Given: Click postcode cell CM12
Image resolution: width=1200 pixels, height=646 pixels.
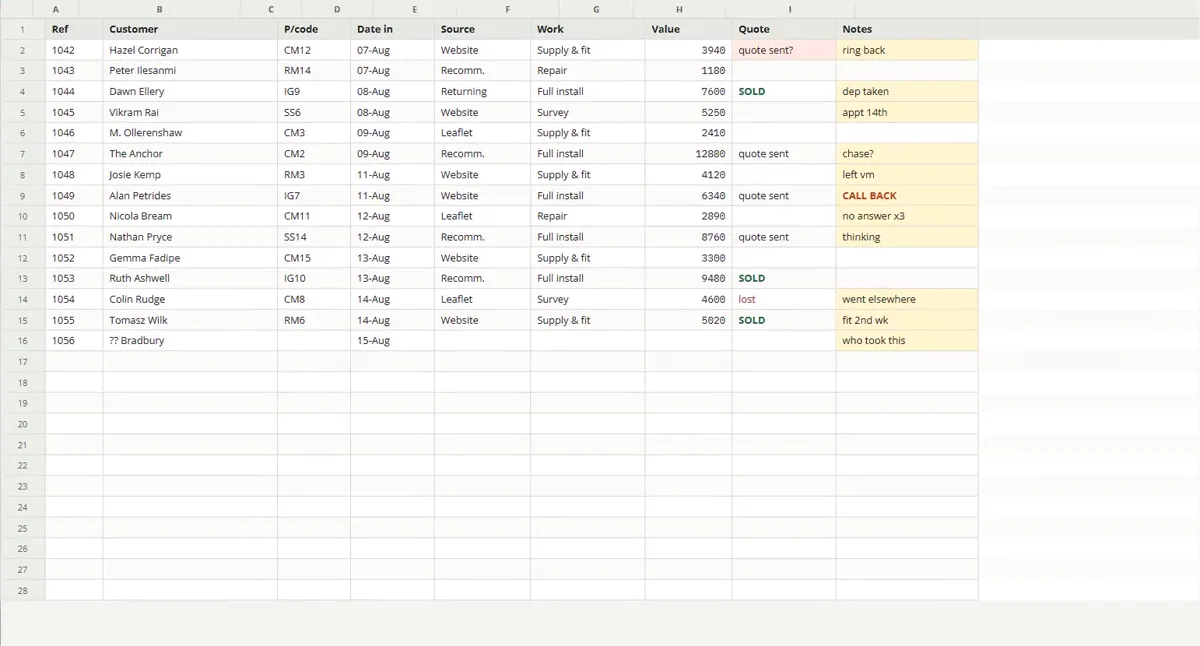Looking at the screenshot, I should [314, 50].
